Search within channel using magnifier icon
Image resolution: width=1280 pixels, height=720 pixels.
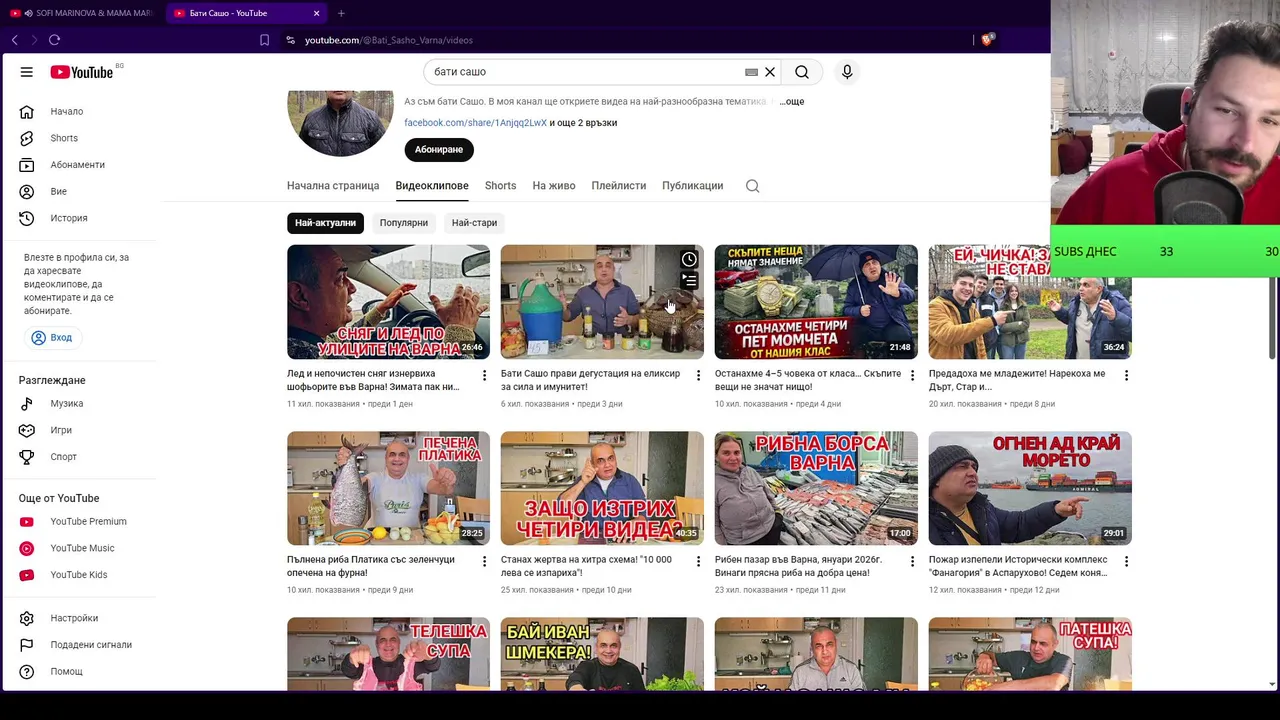(x=753, y=186)
